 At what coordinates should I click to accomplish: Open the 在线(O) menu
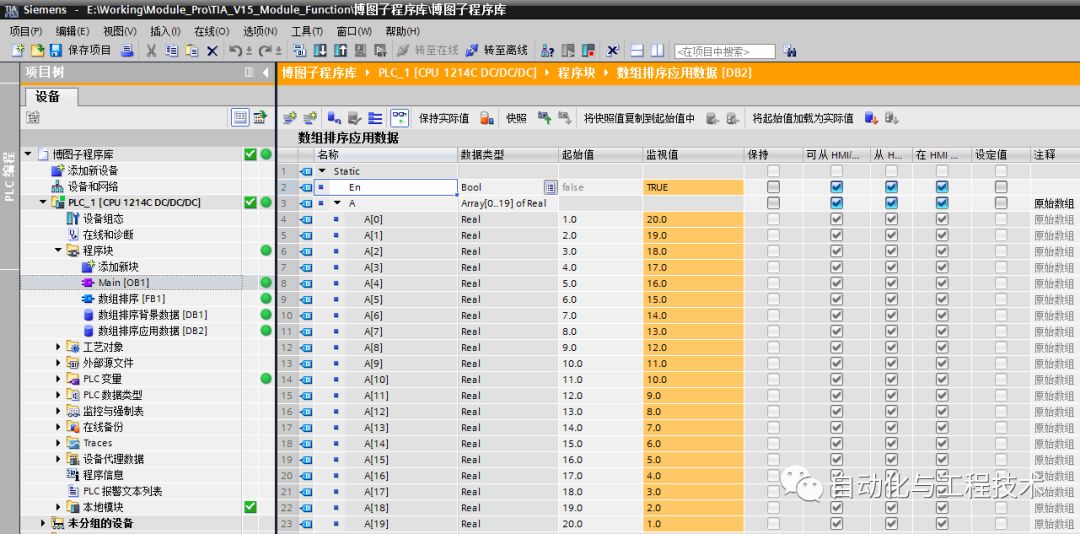coord(211,31)
